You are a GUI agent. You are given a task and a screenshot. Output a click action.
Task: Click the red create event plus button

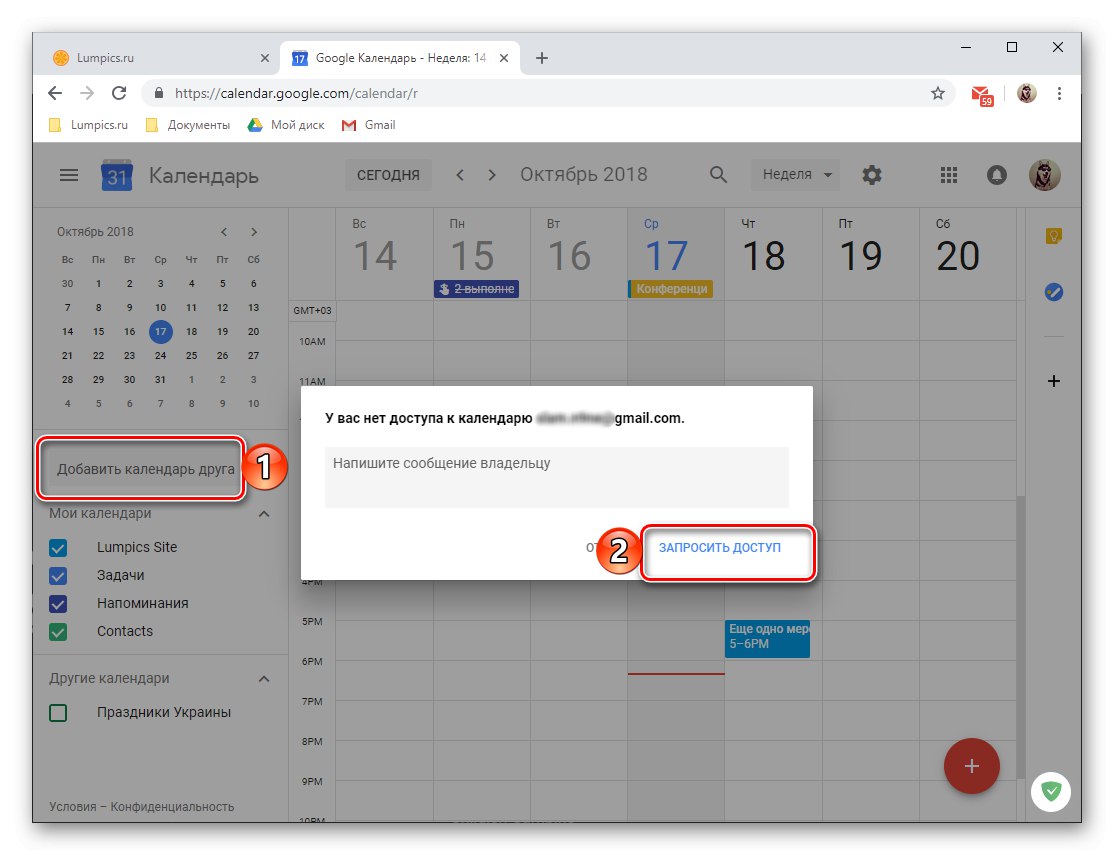[x=971, y=766]
